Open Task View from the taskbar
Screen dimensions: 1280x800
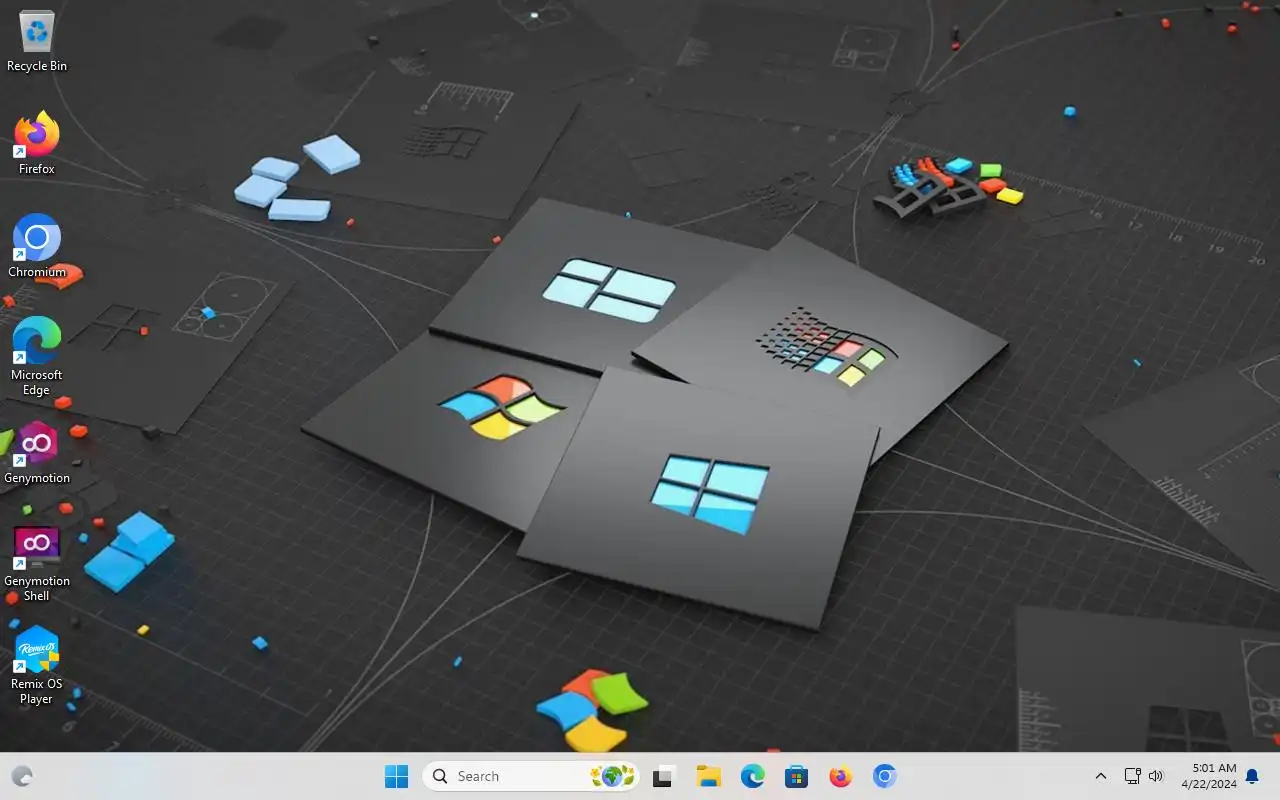click(664, 776)
